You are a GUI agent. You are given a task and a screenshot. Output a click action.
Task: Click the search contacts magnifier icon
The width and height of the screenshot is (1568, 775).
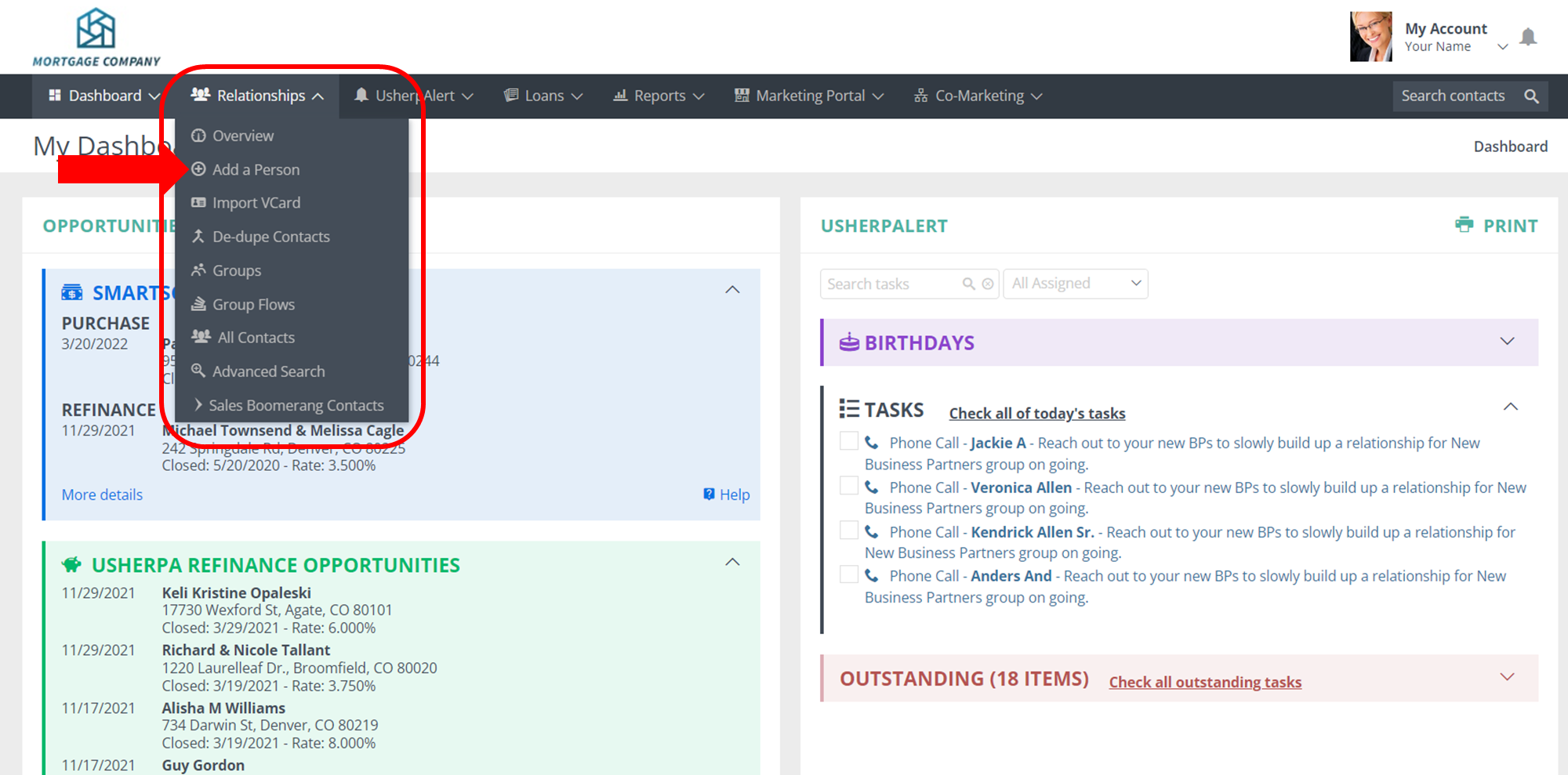click(x=1531, y=96)
